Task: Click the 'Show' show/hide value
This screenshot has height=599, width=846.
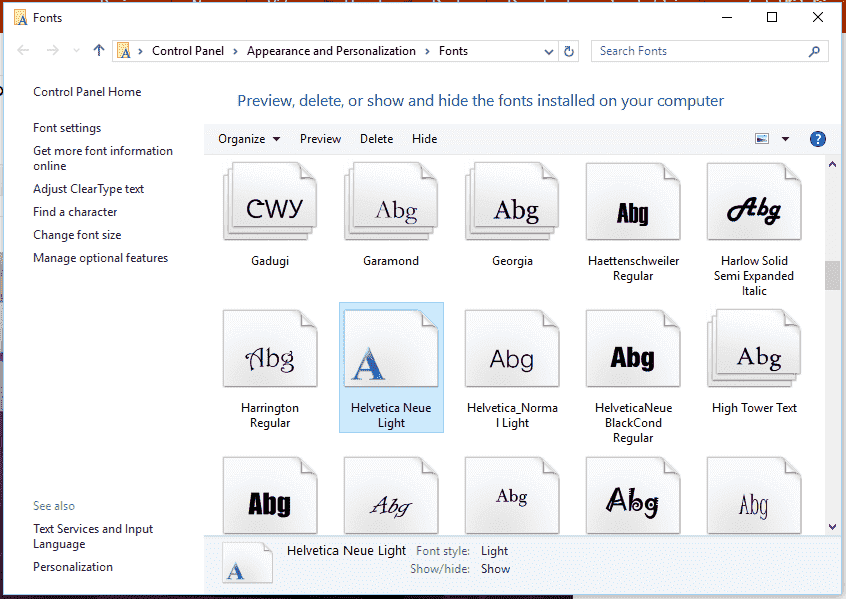Action: pos(495,569)
